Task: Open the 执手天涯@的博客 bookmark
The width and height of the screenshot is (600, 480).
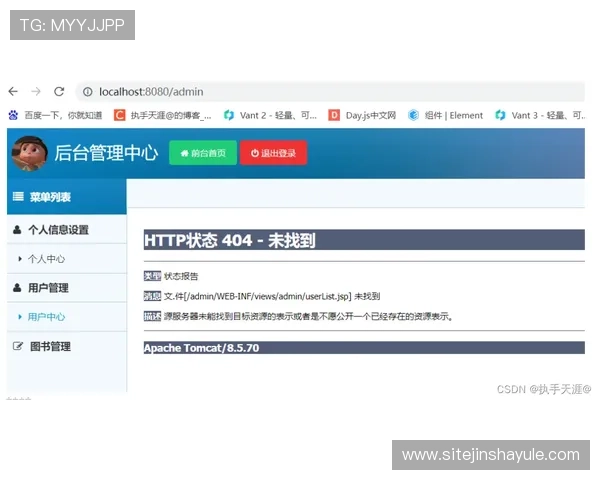Action: 163,115
